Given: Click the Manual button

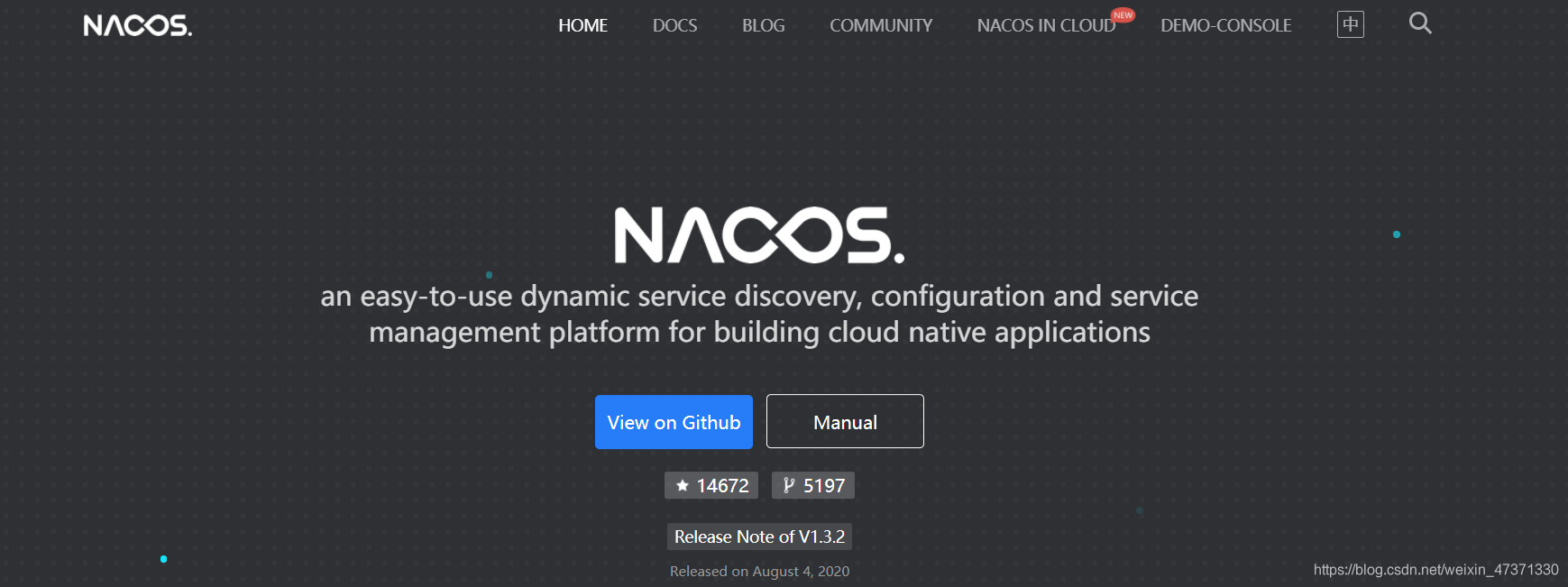Looking at the screenshot, I should (x=845, y=421).
